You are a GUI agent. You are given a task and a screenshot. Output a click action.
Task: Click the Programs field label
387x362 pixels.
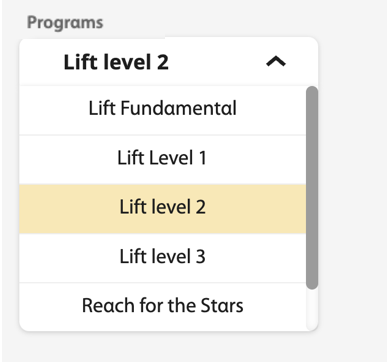(65, 23)
